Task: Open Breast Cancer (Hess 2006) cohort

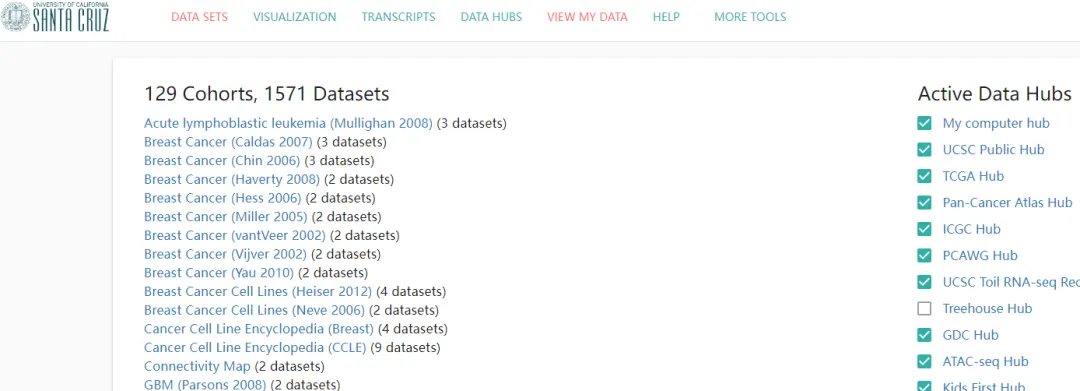Action: (222, 198)
